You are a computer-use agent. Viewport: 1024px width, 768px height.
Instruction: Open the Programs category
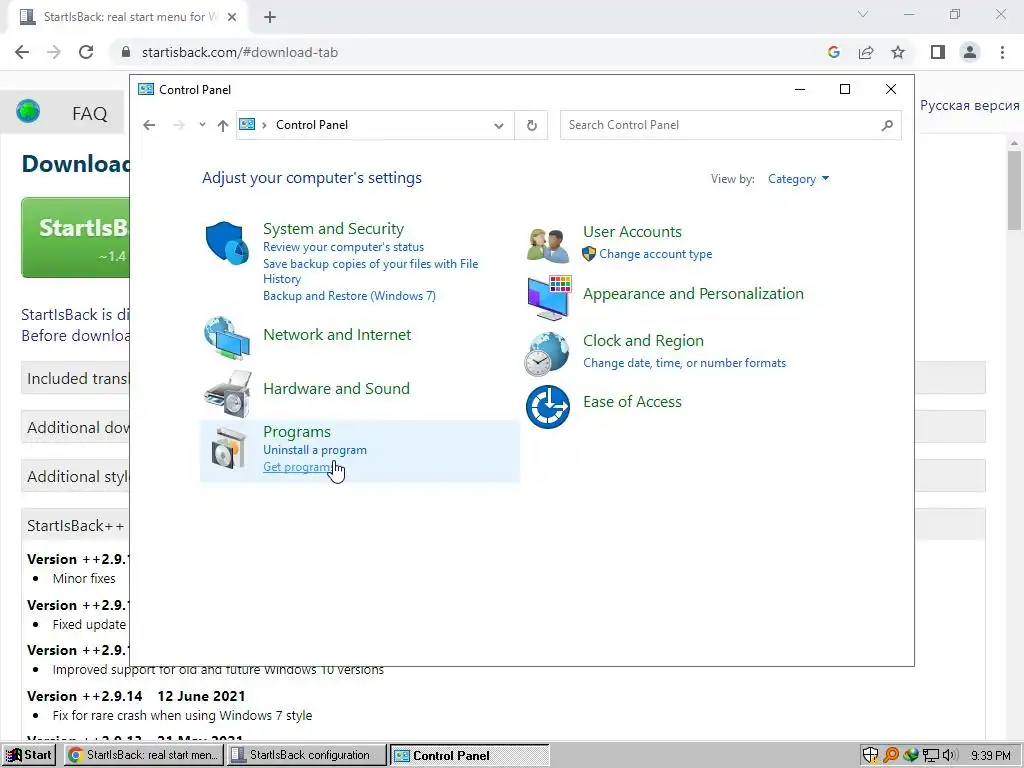coord(296,432)
